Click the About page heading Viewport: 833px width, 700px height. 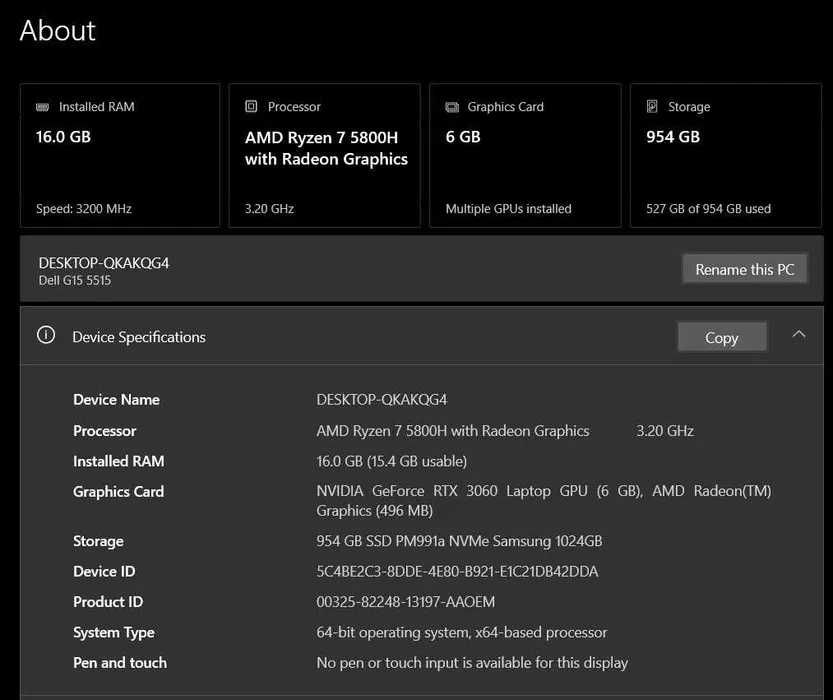click(x=57, y=30)
